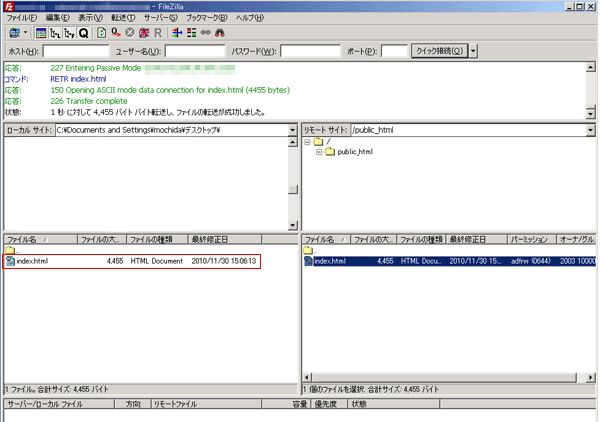
Task: Click message log scroll up arrow
Action: coord(590,67)
